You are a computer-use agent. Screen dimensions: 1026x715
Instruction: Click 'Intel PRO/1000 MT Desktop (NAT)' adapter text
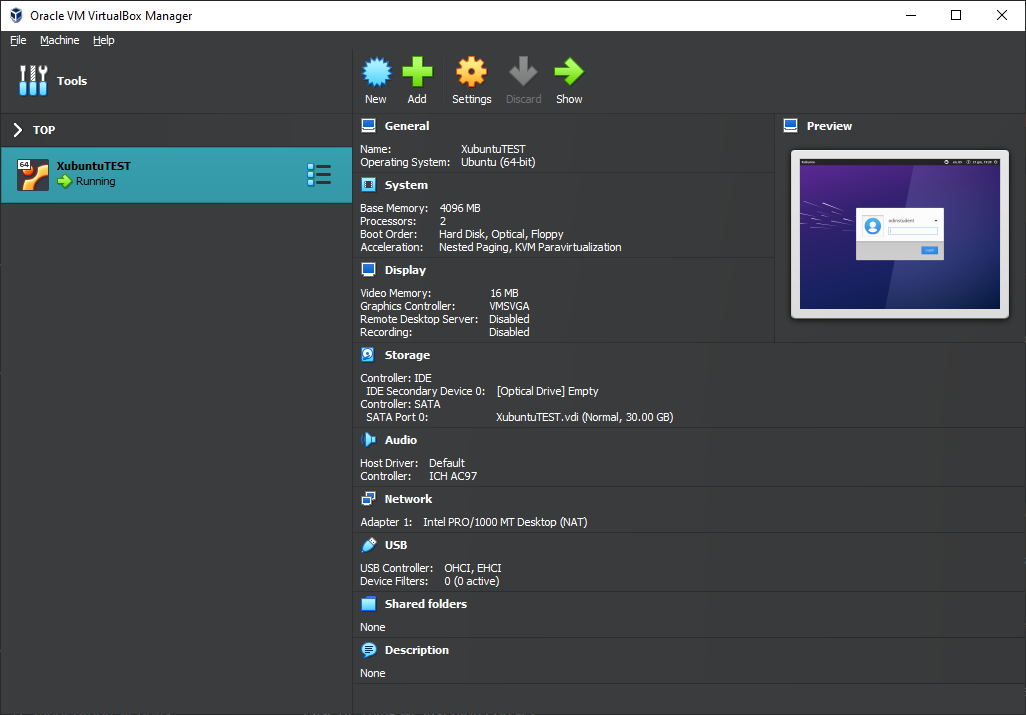505,522
